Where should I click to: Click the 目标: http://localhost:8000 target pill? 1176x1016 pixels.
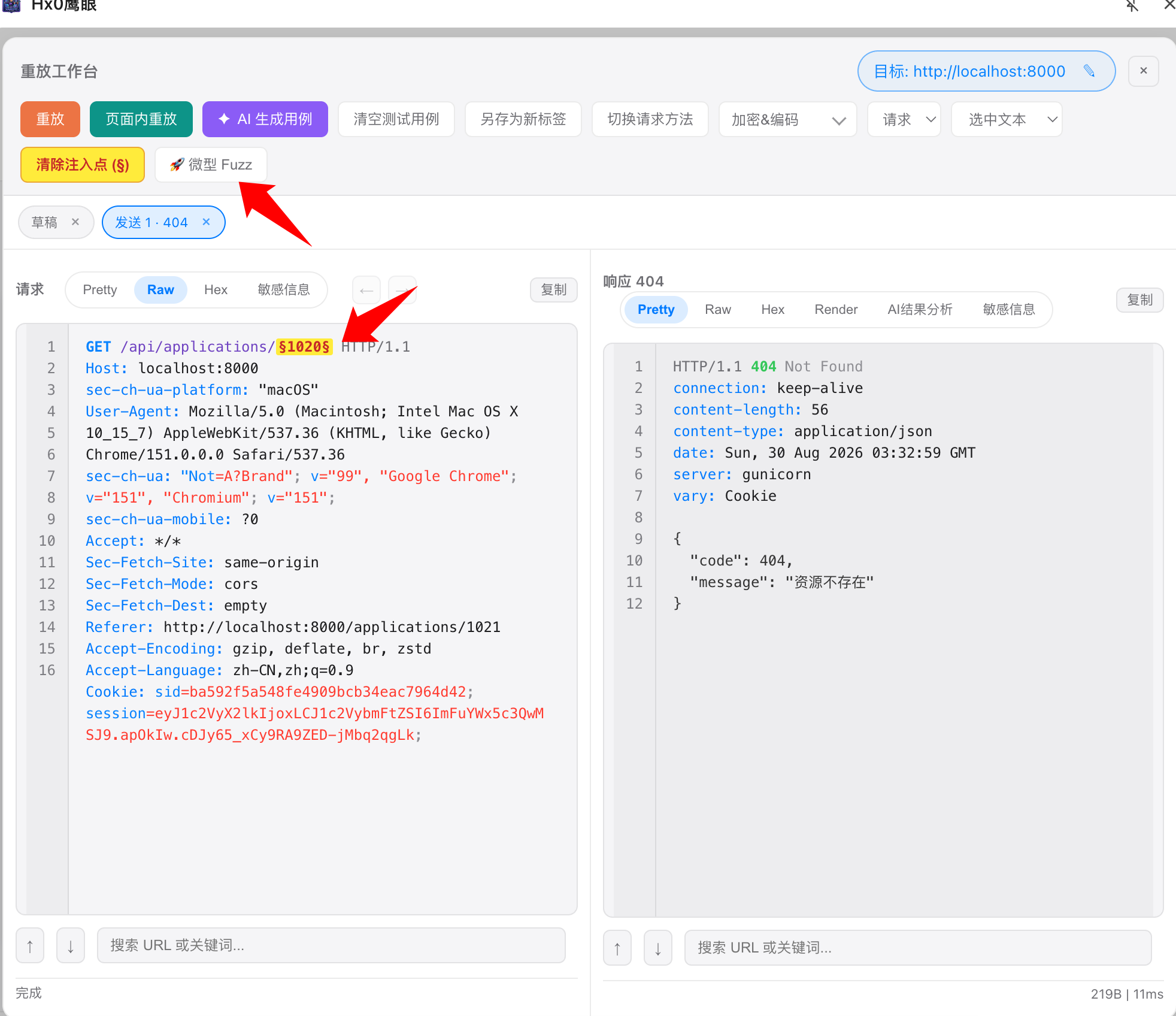[x=986, y=71]
